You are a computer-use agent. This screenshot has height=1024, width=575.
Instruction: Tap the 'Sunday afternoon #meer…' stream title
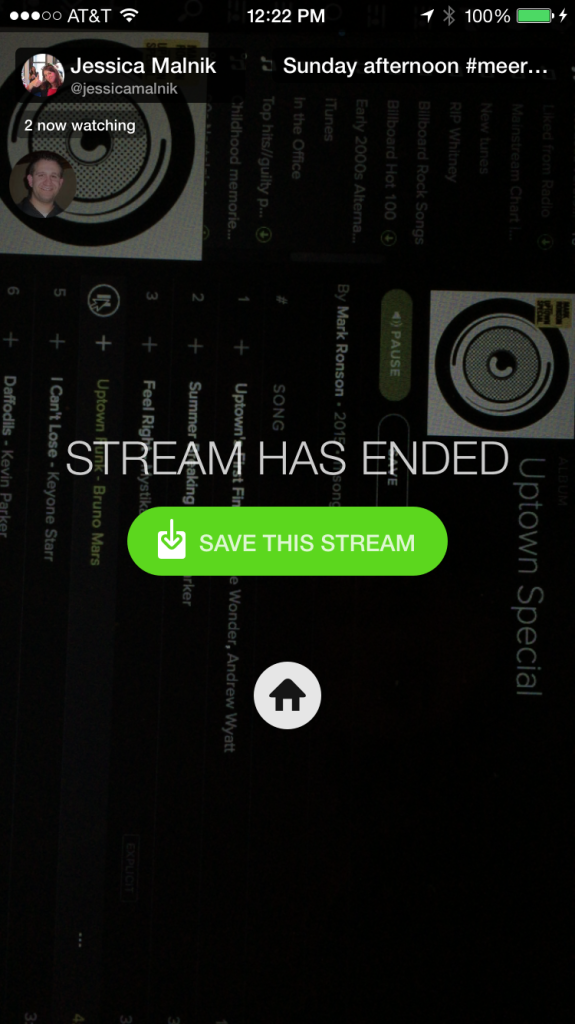[x=415, y=66]
